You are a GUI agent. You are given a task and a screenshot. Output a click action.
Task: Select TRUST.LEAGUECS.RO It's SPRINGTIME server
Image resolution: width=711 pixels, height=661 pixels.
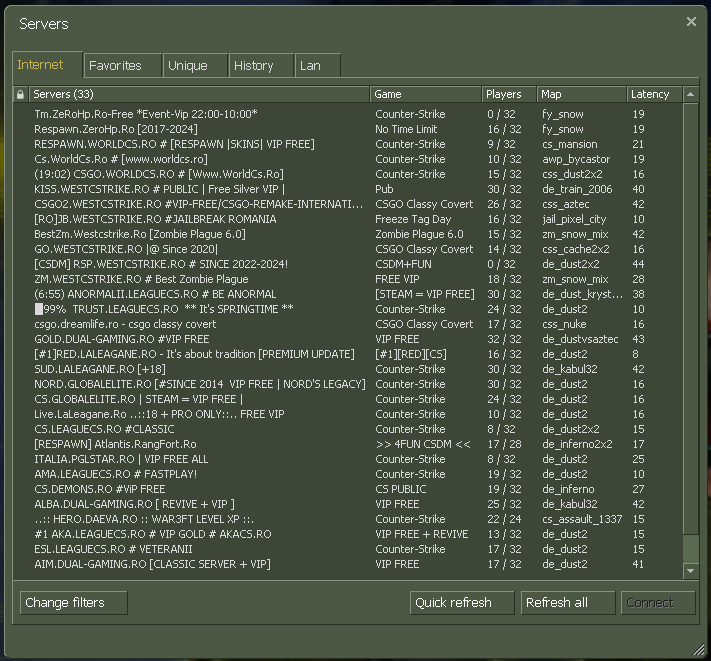coord(348,309)
